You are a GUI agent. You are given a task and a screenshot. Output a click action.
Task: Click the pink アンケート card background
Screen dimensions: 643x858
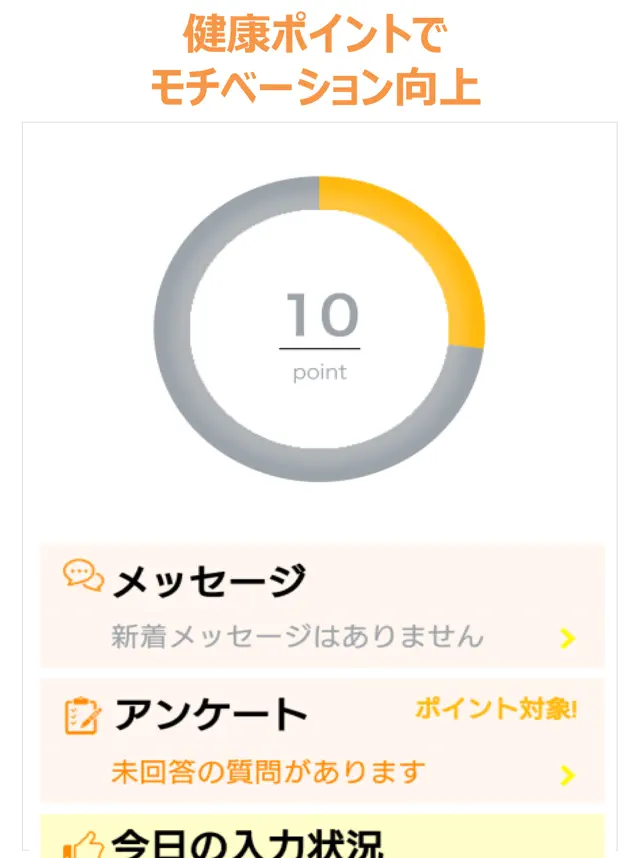pos(322,740)
